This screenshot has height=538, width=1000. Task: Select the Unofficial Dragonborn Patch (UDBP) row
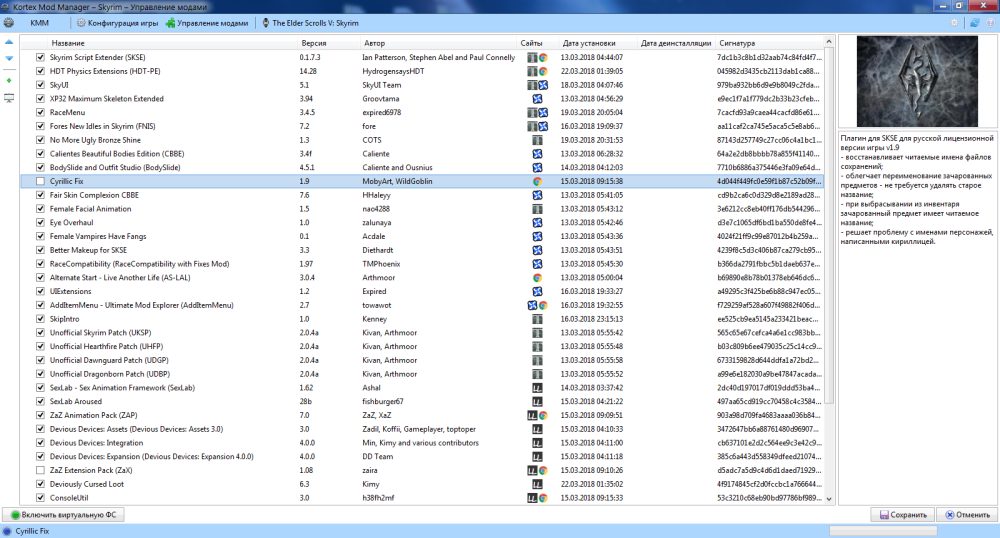[422, 374]
